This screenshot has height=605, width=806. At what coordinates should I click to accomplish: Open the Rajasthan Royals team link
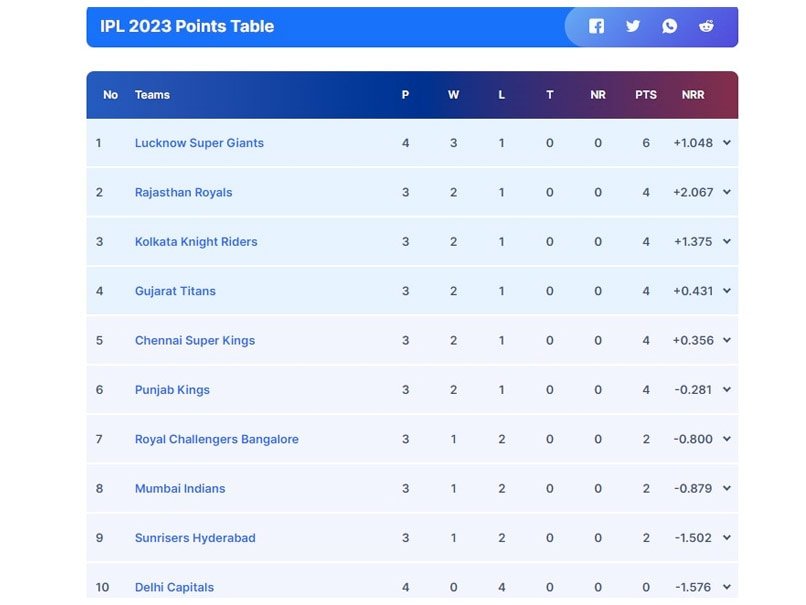[183, 192]
